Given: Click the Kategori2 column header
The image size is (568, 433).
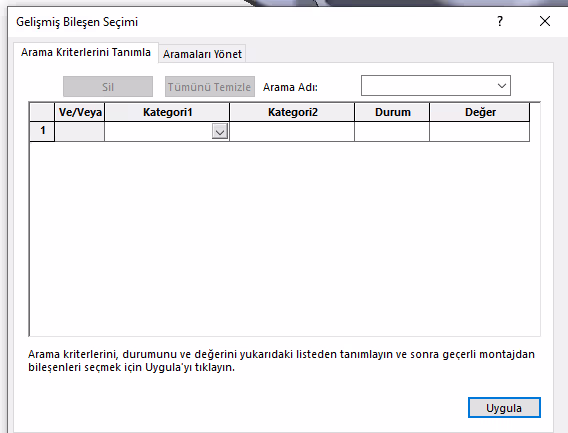Looking at the screenshot, I should point(292,112).
